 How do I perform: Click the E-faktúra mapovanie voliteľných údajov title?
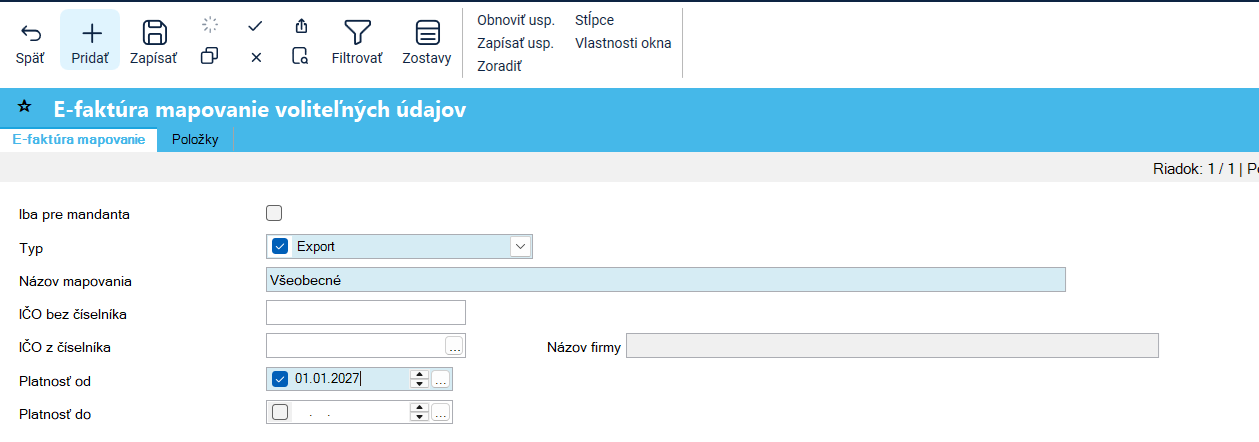click(x=260, y=109)
